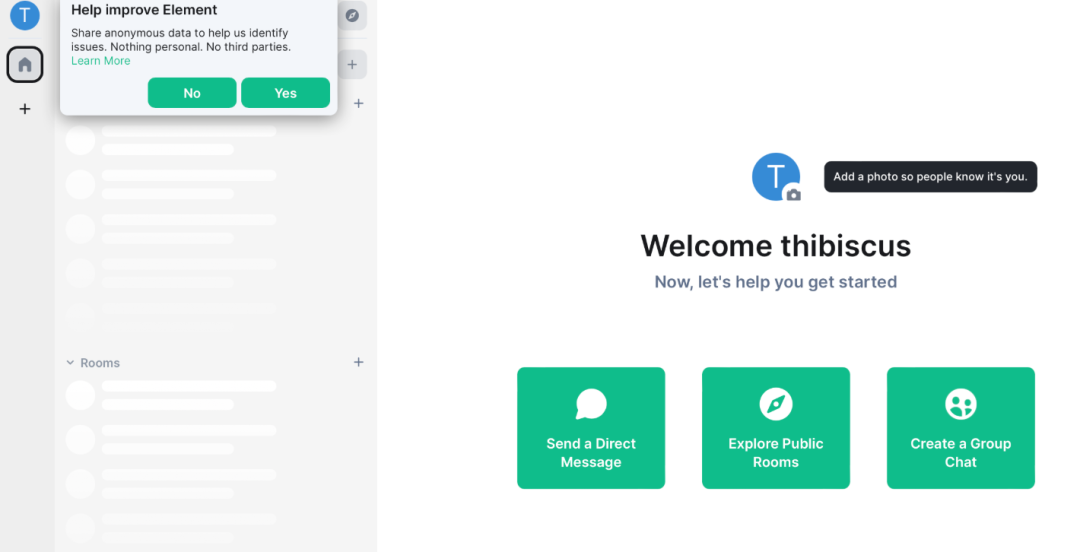Collapse the Rooms section chevron

click(x=70, y=363)
